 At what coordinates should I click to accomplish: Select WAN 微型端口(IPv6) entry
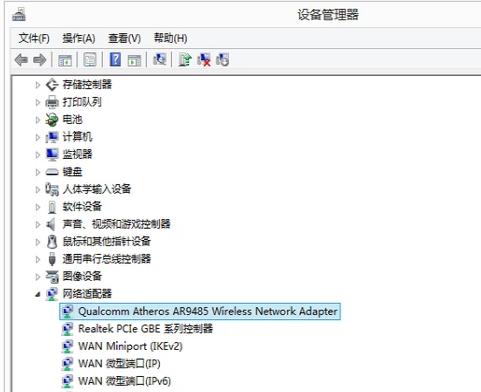124,381
